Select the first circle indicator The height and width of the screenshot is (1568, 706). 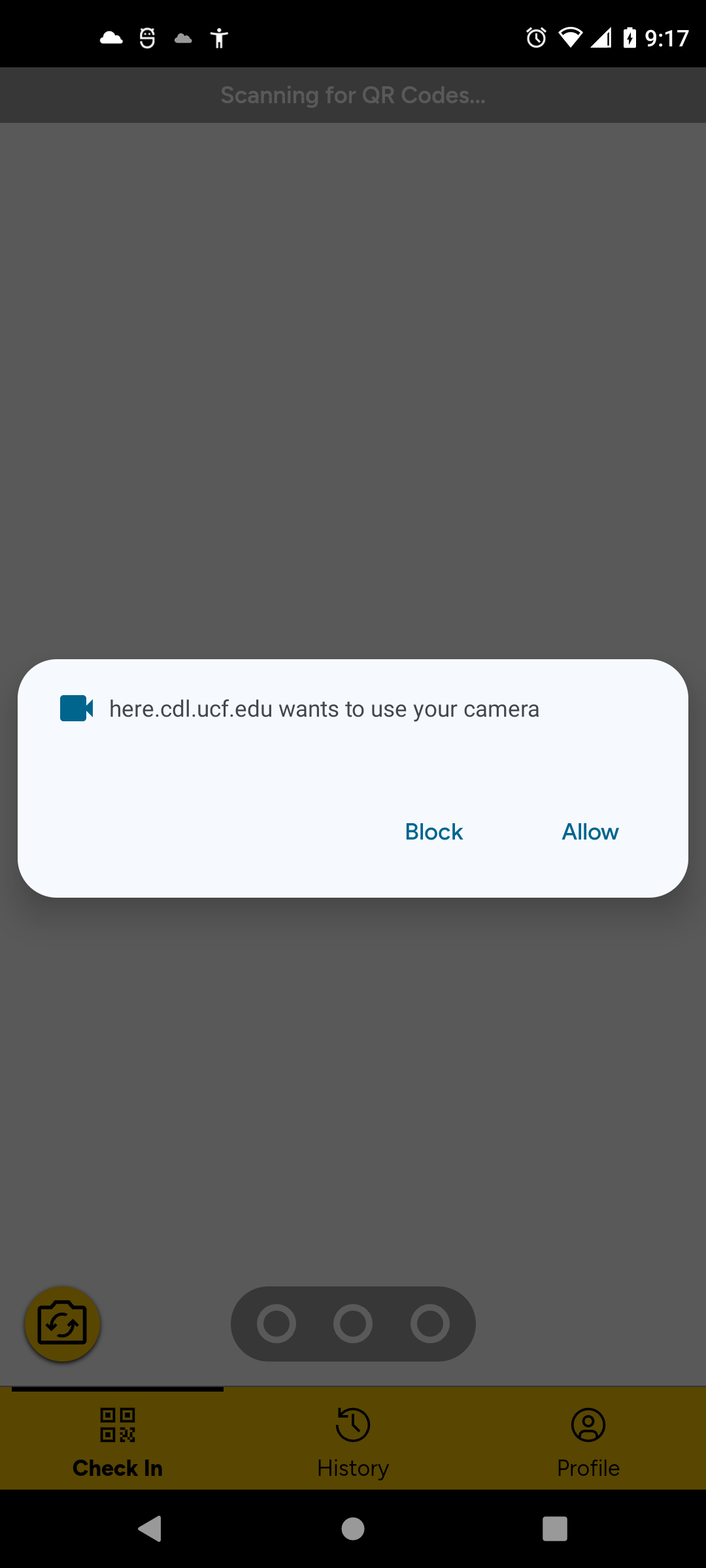[276, 1324]
